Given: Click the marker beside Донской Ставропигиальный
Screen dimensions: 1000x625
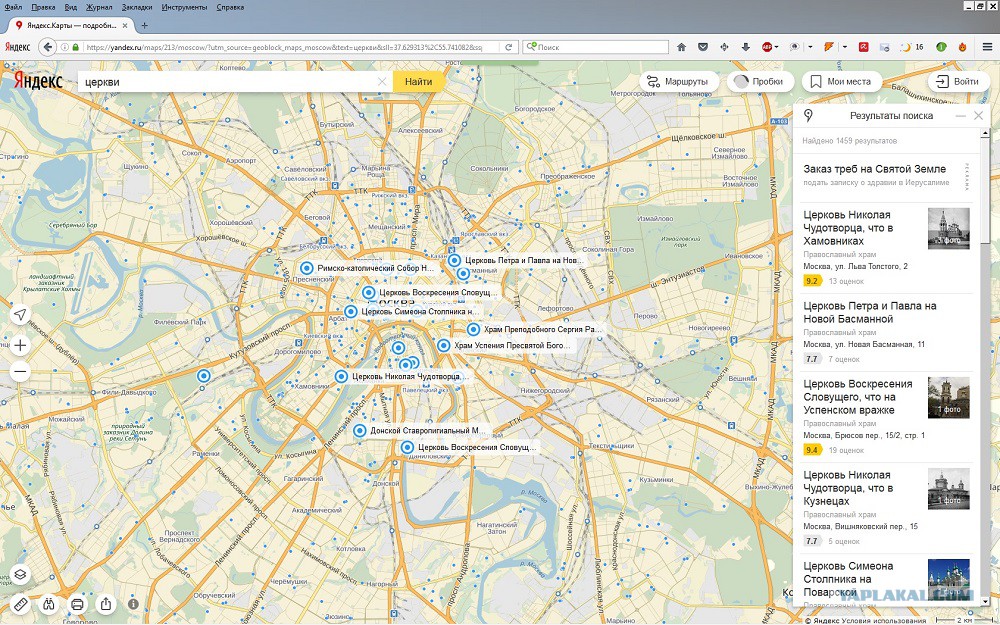Looking at the screenshot, I should tap(360, 430).
